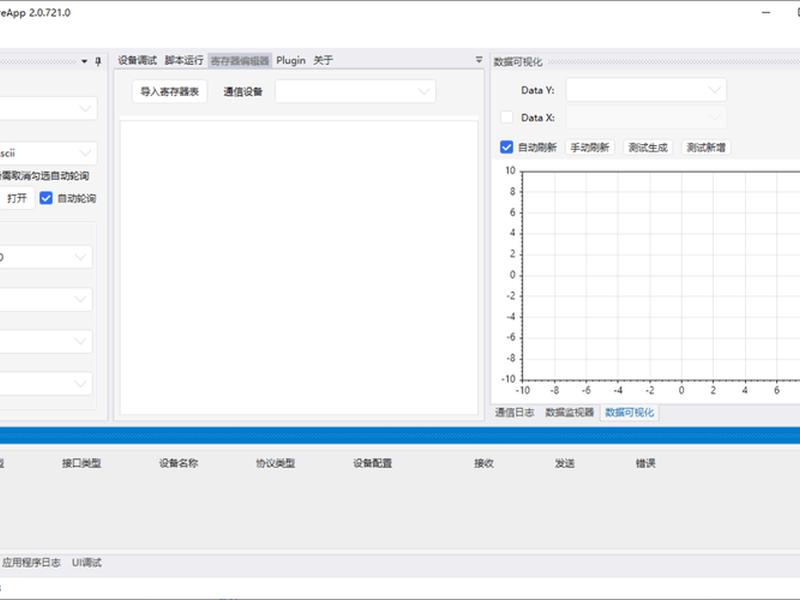This screenshot has height=600, width=800.
Task: Select the 寄存器编辑器 tab
Action: click(x=240, y=61)
